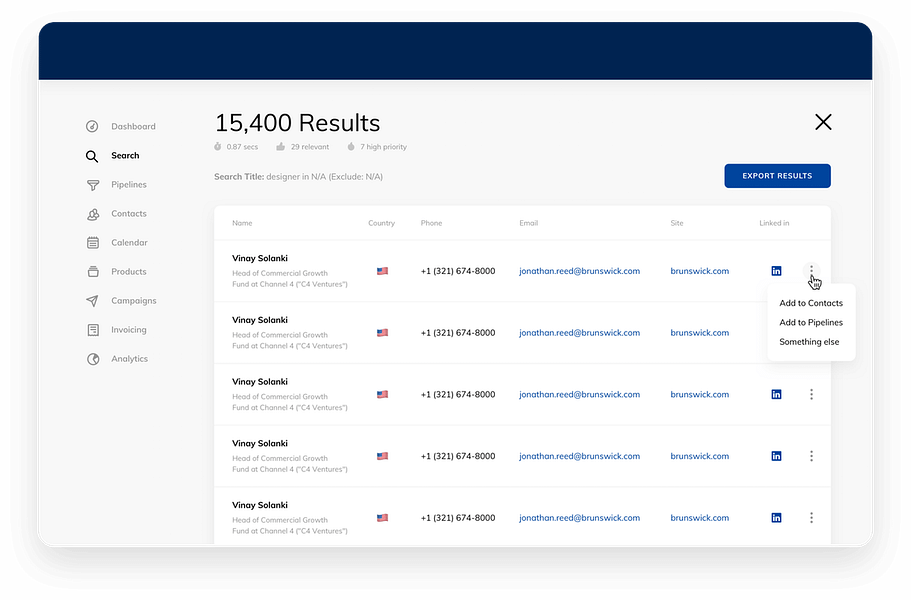
Task: Visit brunswick.com link in fourth row
Action: [700, 457]
